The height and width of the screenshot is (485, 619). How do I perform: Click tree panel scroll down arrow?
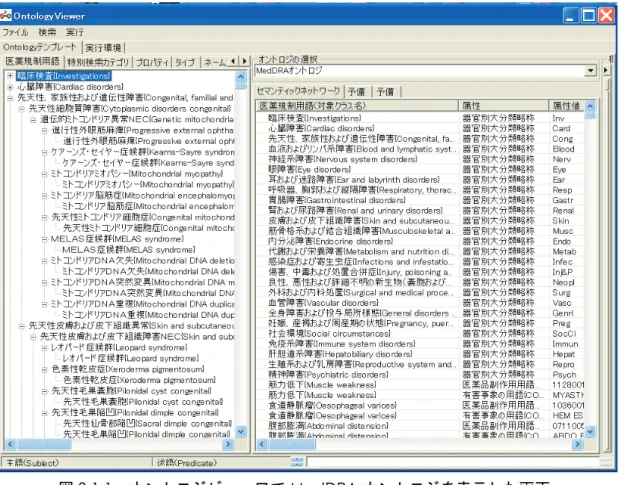point(241,431)
